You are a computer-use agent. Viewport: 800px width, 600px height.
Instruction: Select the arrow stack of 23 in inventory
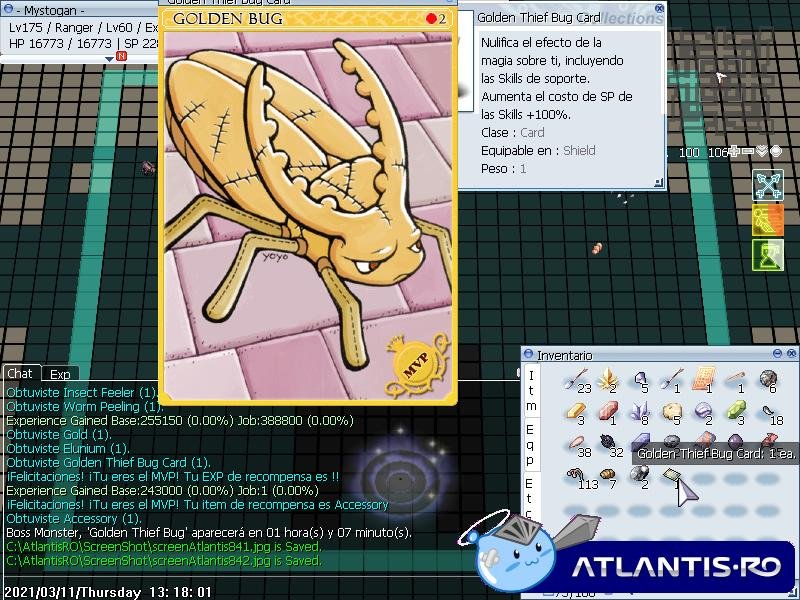575,380
